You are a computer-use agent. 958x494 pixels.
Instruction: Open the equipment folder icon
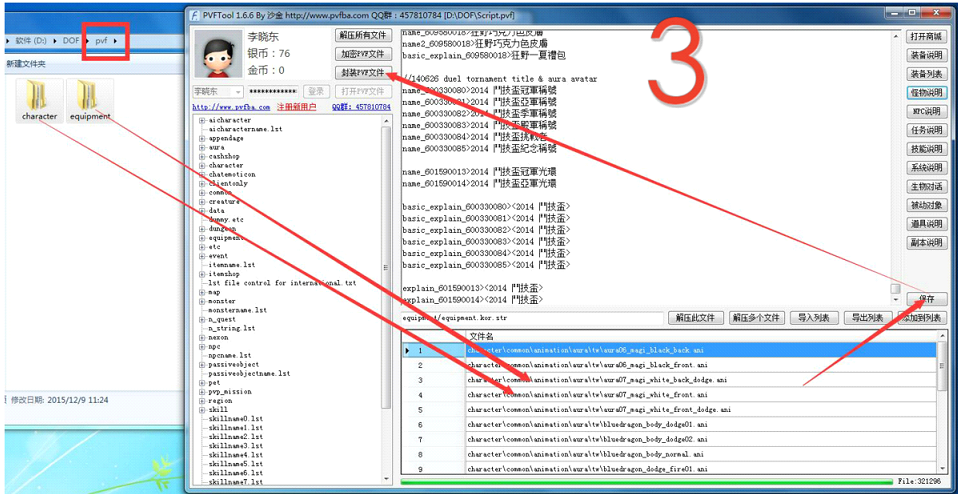click(x=89, y=96)
